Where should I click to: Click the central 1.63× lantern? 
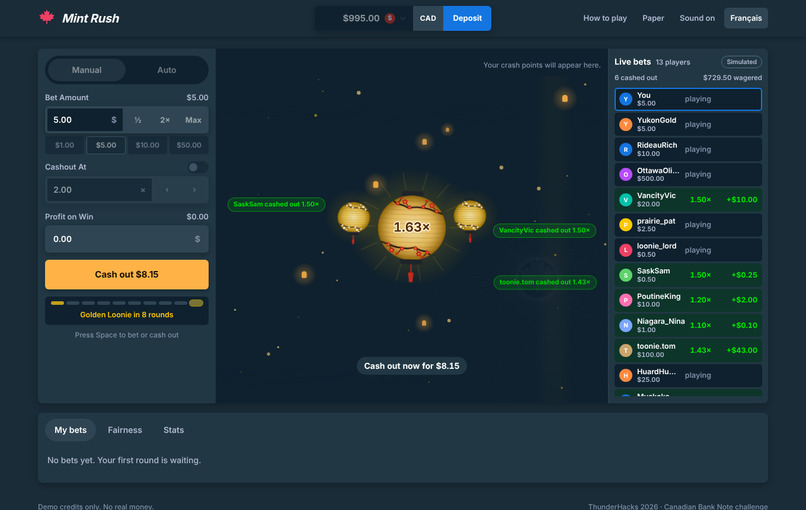(x=411, y=227)
